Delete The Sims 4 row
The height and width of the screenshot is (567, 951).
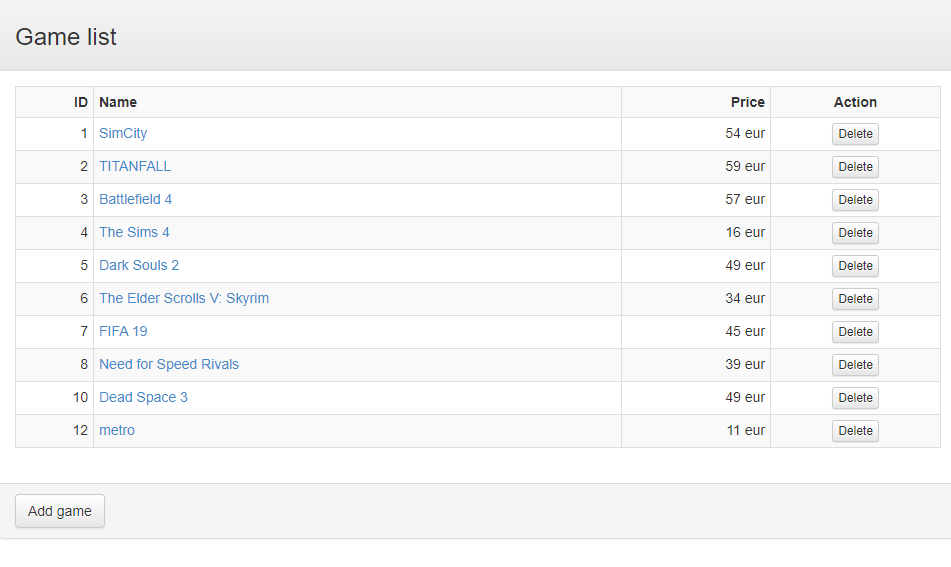[855, 233]
